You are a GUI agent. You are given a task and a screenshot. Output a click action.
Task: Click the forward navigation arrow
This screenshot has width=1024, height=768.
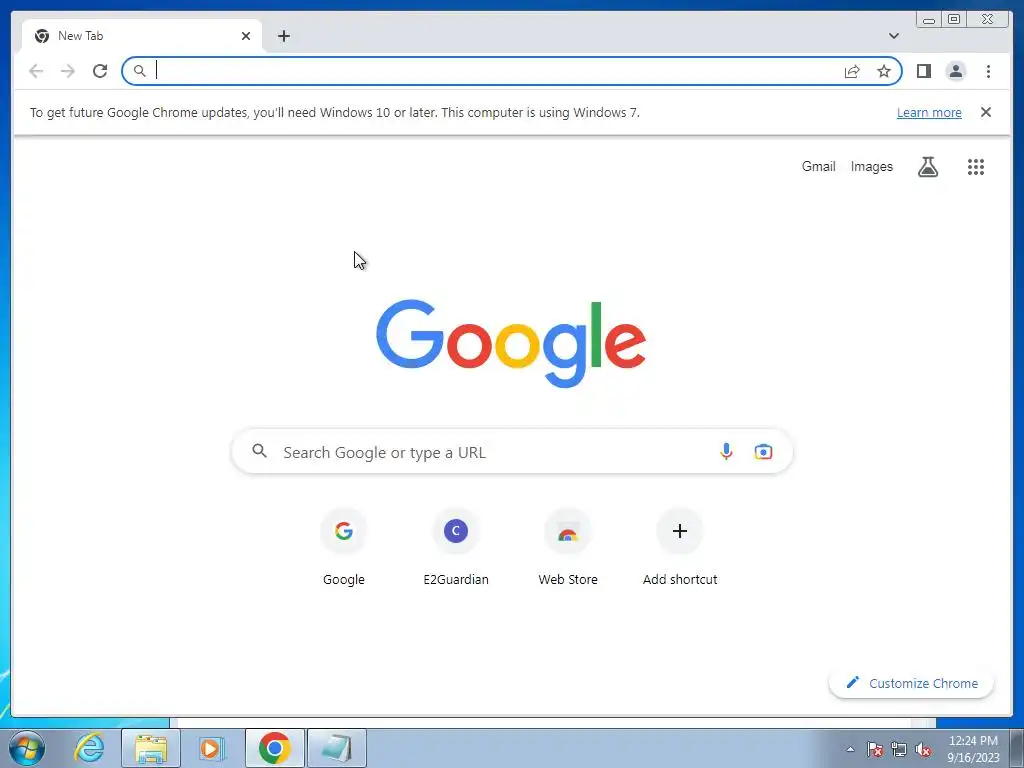pyautogui.click(x=68, y=71)
